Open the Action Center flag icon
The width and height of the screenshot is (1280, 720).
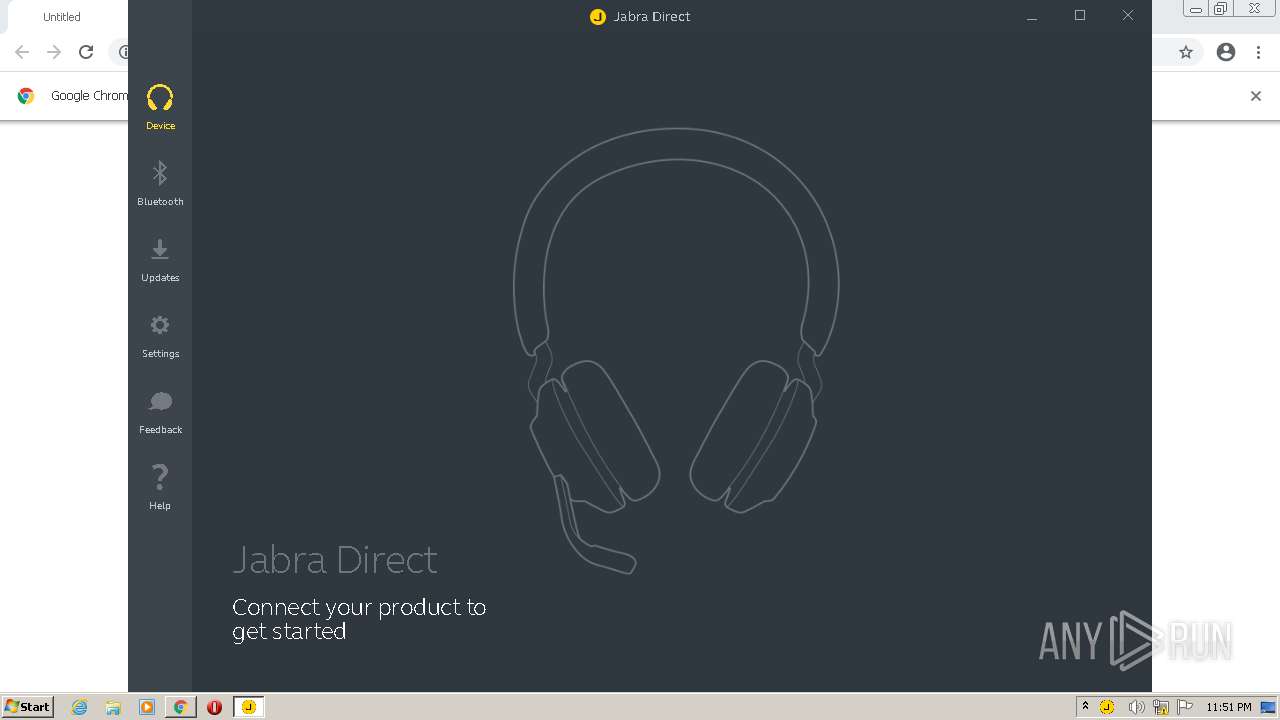point(1185,707)
